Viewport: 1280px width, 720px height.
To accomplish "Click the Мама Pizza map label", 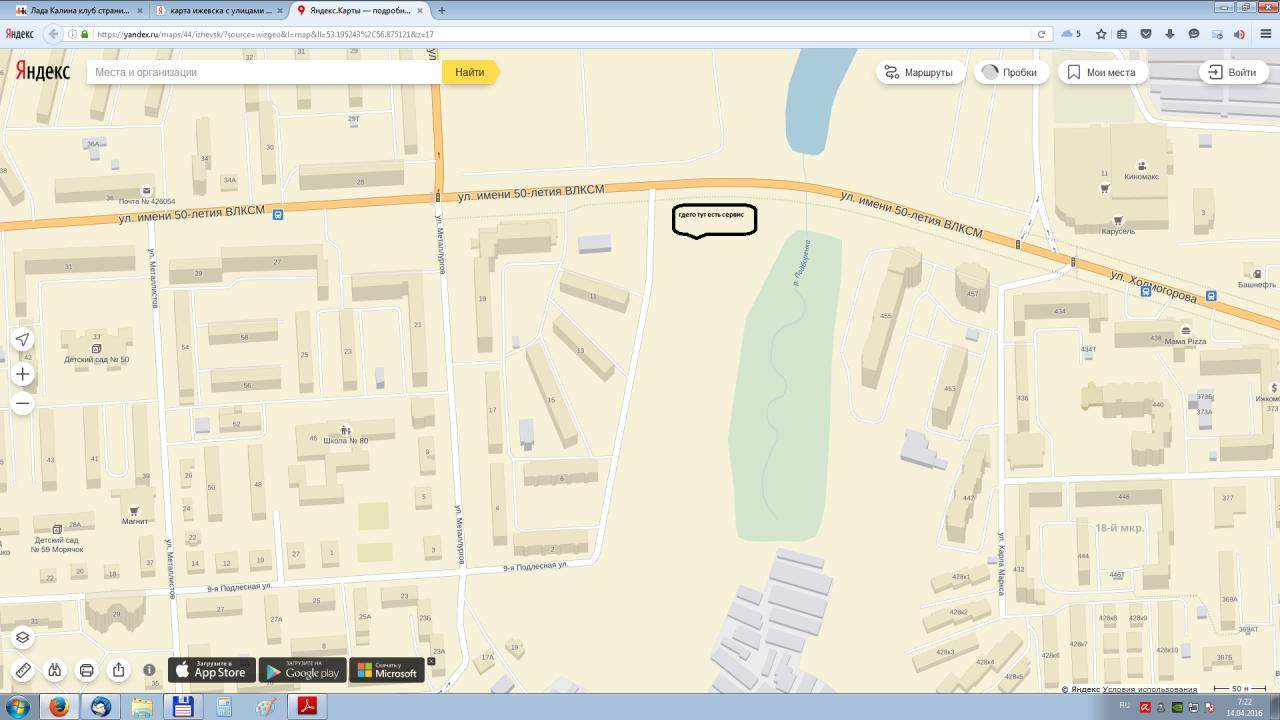I will pos(1184,341).
